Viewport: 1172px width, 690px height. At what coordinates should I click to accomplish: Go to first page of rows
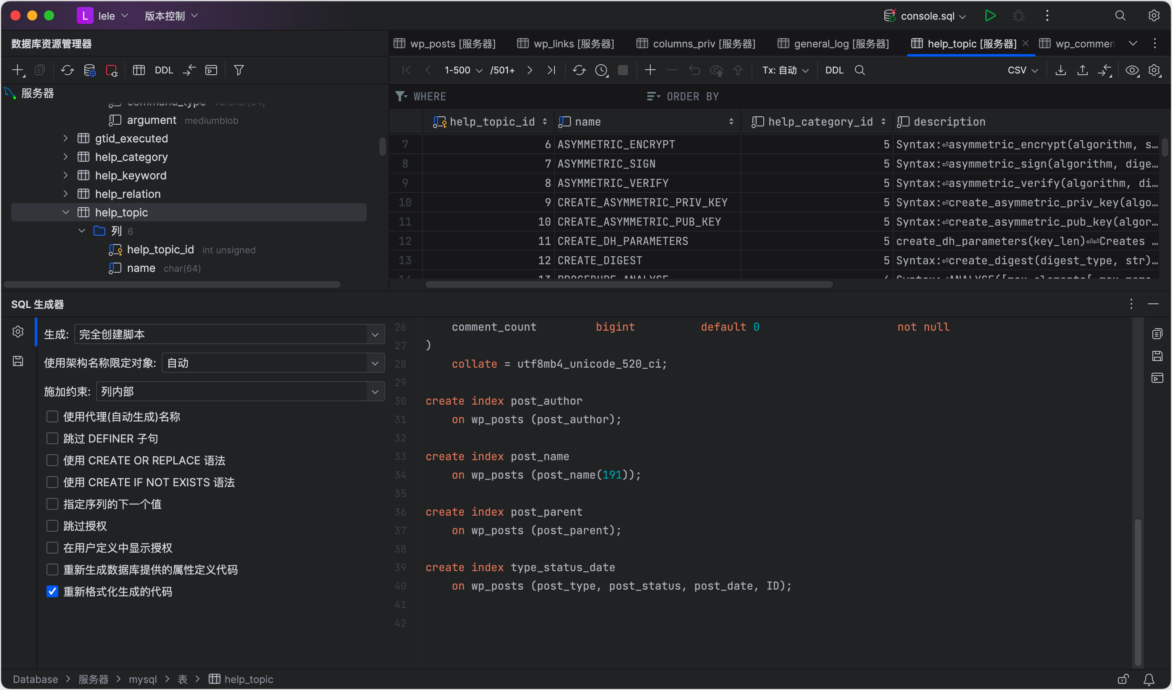pos(406,70)
